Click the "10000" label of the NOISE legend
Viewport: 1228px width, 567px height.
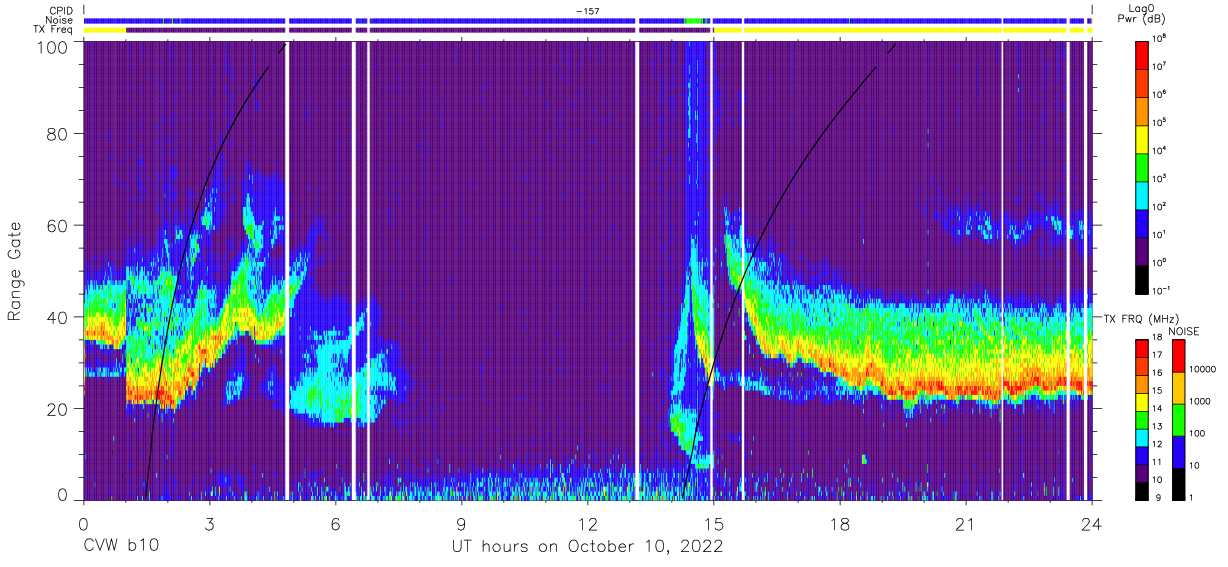pyautogui.click(x=1204, y=369)
